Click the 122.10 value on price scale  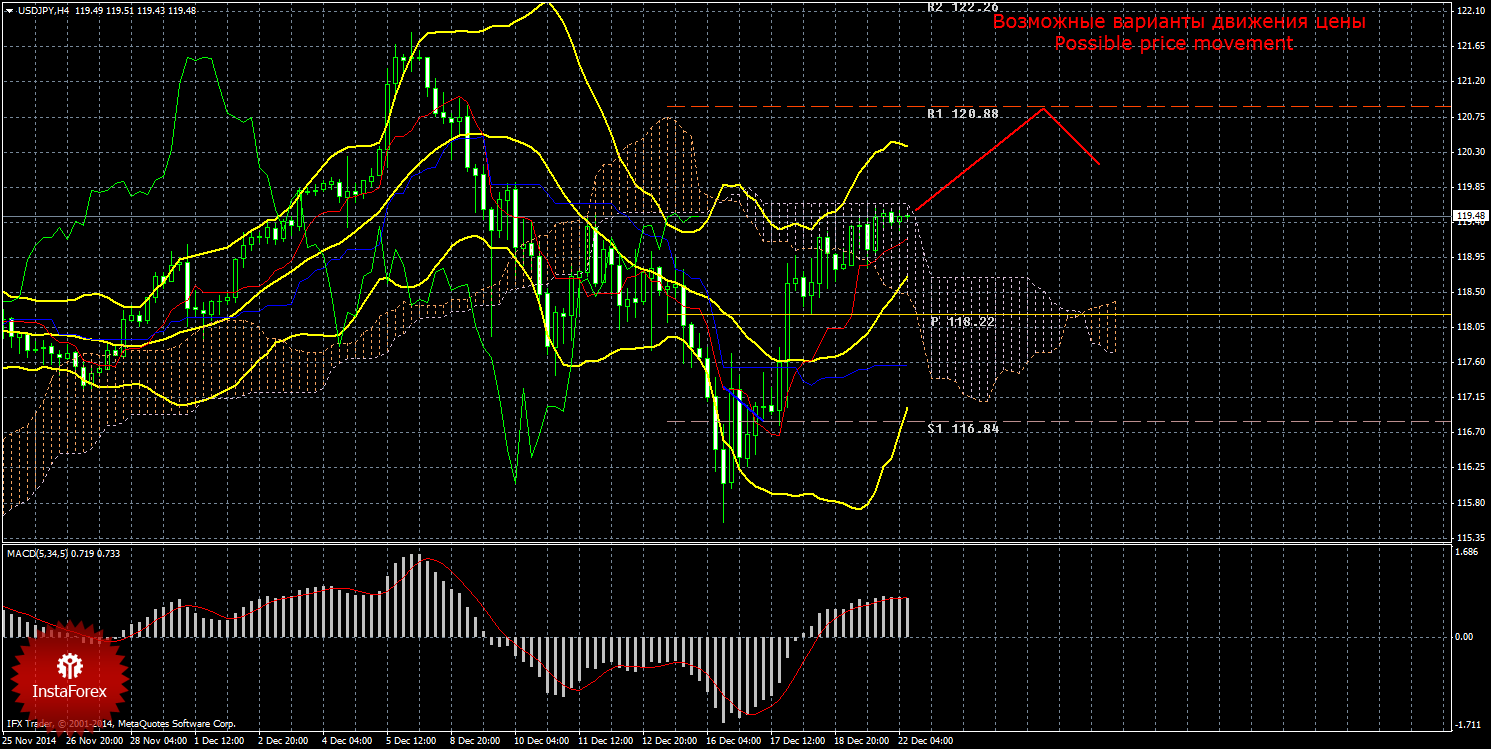(x=1469, y=10)
